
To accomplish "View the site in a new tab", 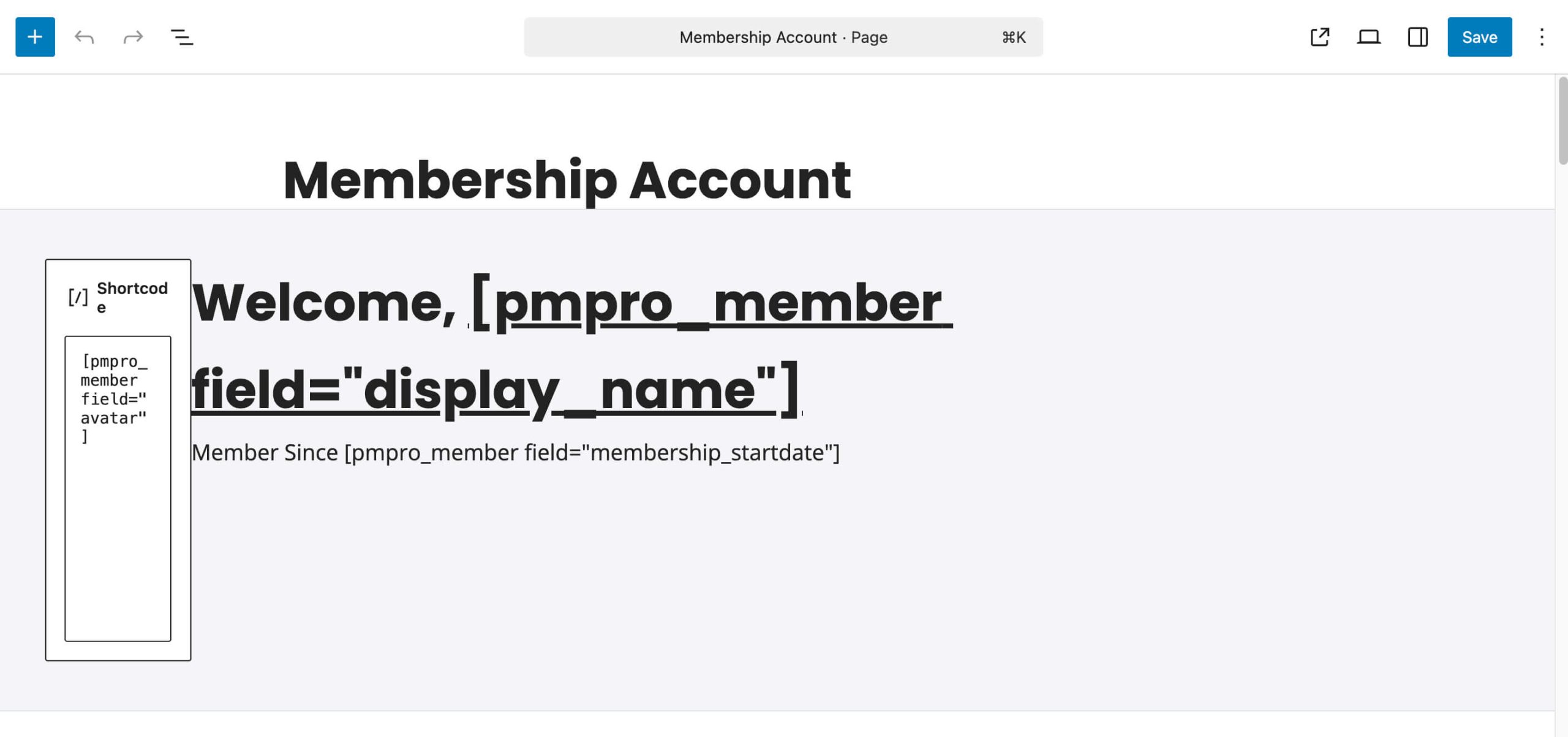I will (1321, 37).
